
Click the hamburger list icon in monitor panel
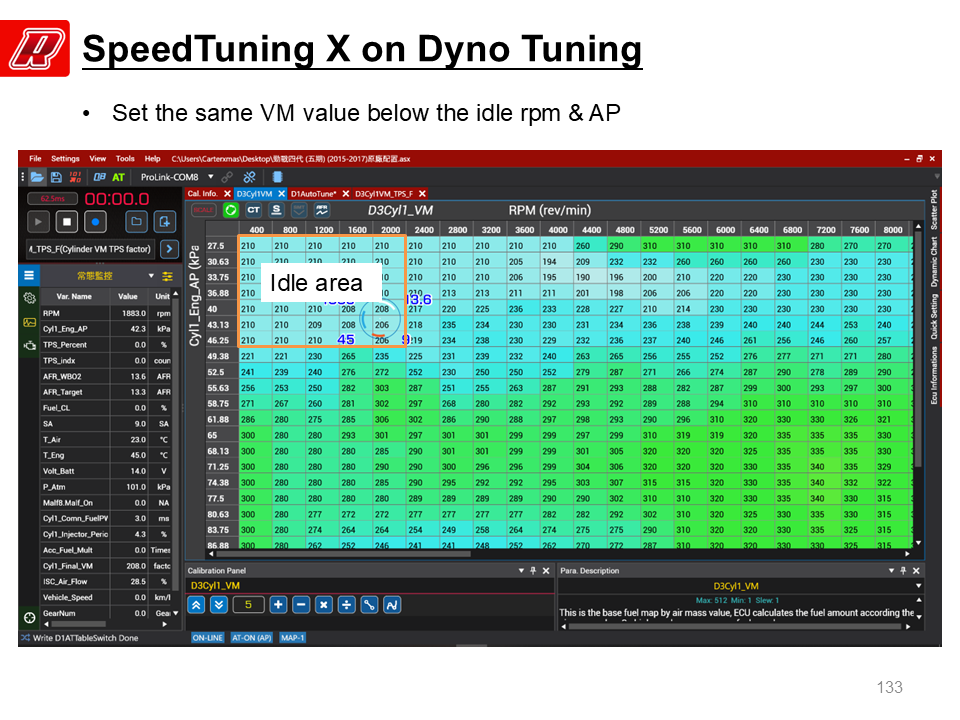(x=29, y=276)
